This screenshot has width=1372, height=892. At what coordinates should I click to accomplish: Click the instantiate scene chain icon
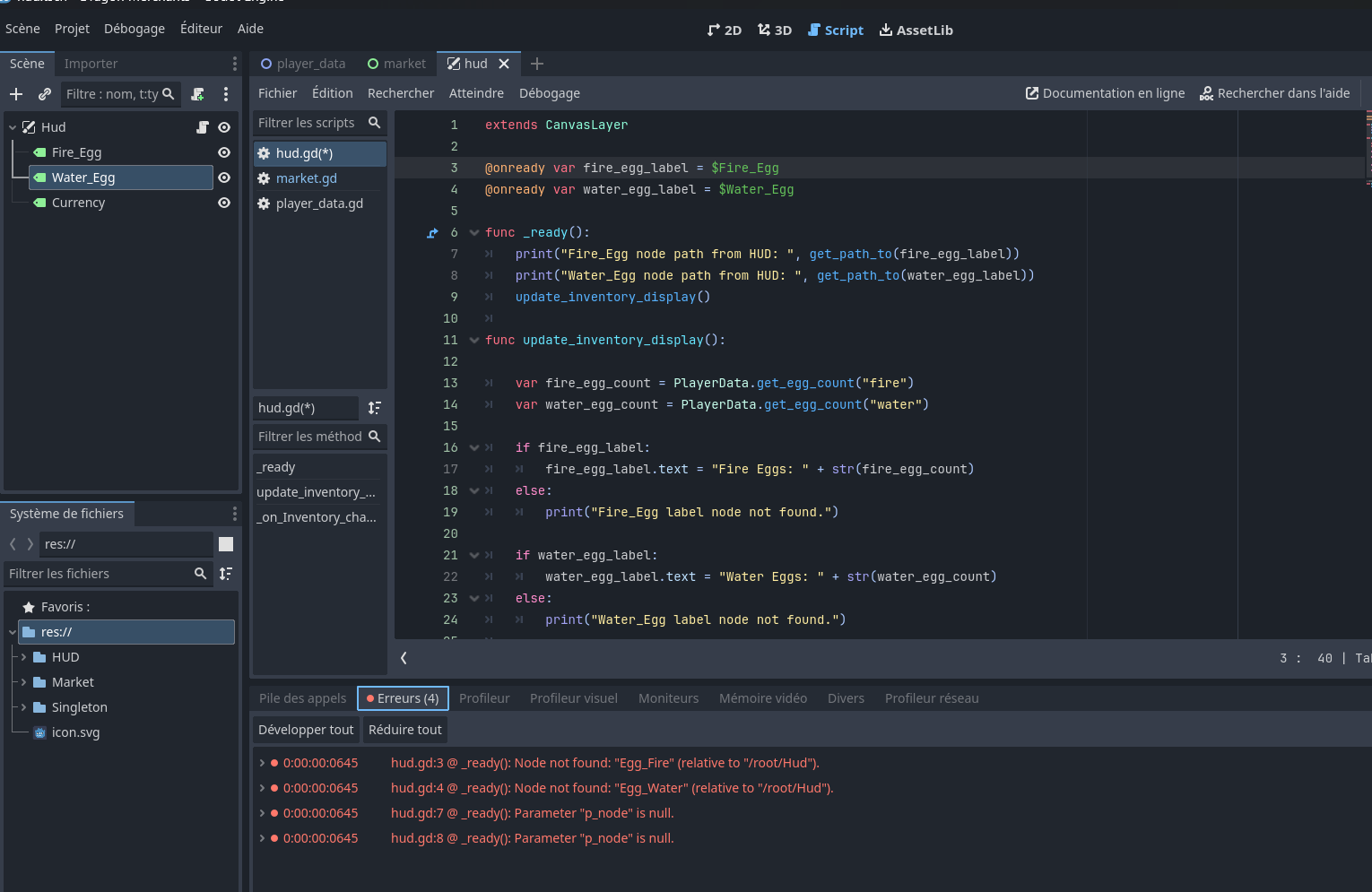click(x=44, y=93)
